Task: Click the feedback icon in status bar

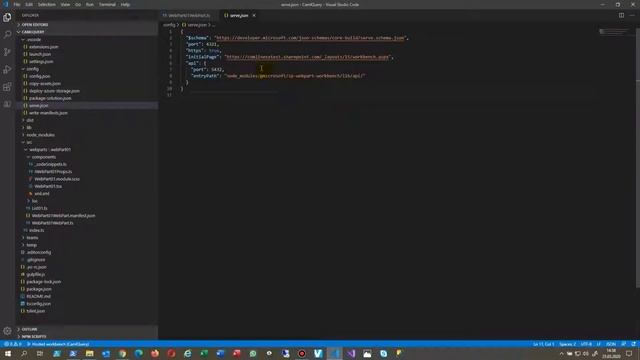Action: (x=624, y=344)
